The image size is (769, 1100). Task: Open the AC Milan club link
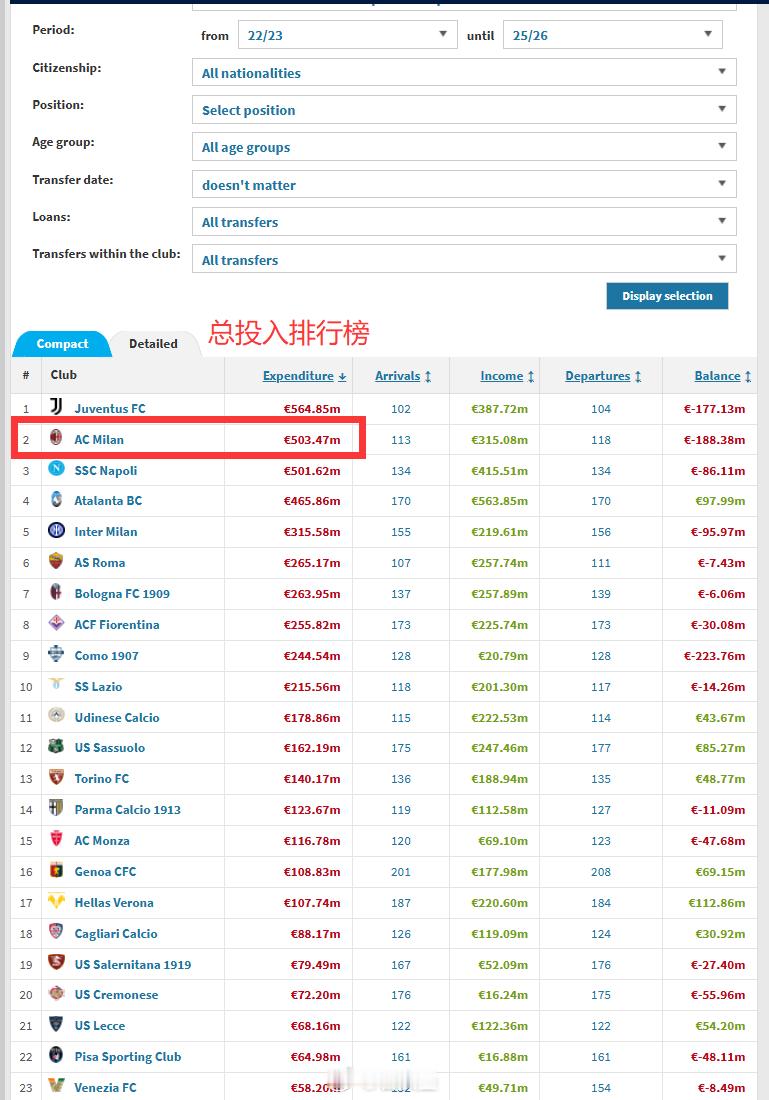pyautogui.click(x=99, y=440)
